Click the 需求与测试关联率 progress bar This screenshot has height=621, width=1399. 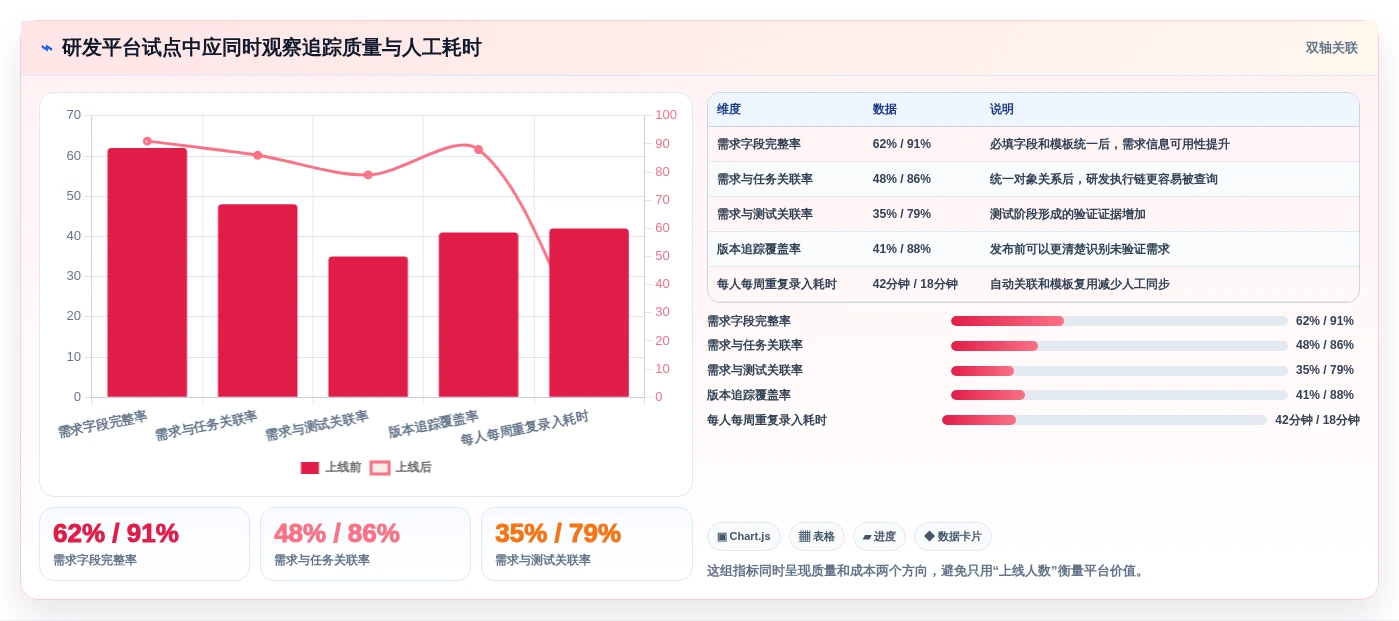[x=1119, y=370]
